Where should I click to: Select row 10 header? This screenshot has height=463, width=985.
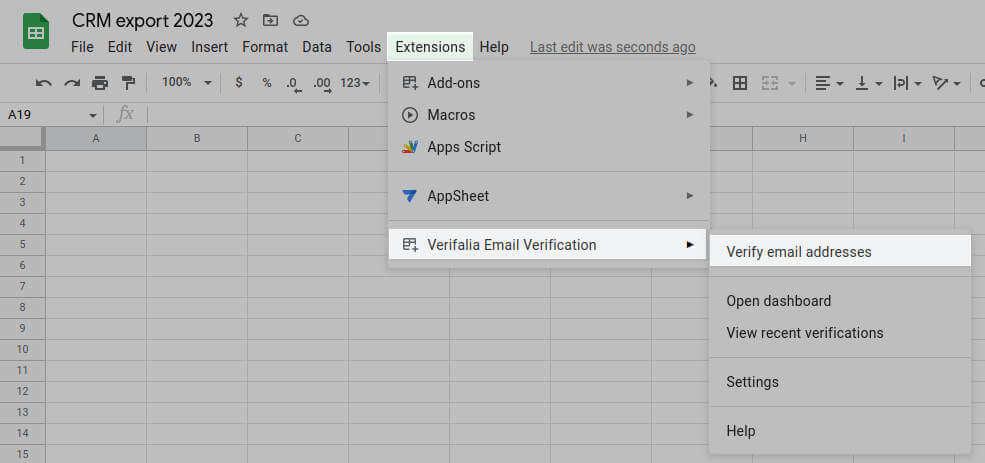[x=23, y=349]
